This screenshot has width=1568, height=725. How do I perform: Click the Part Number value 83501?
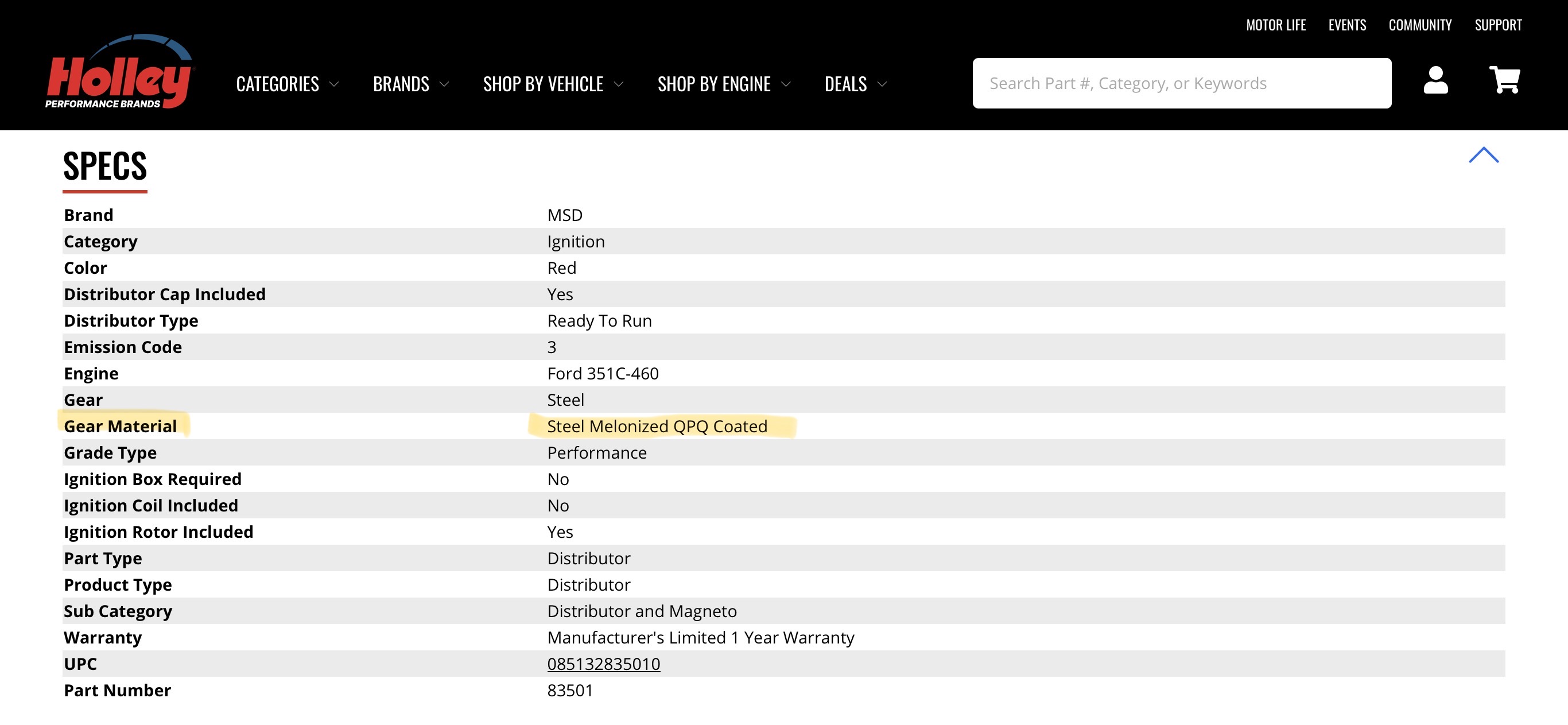coord(570,689)
